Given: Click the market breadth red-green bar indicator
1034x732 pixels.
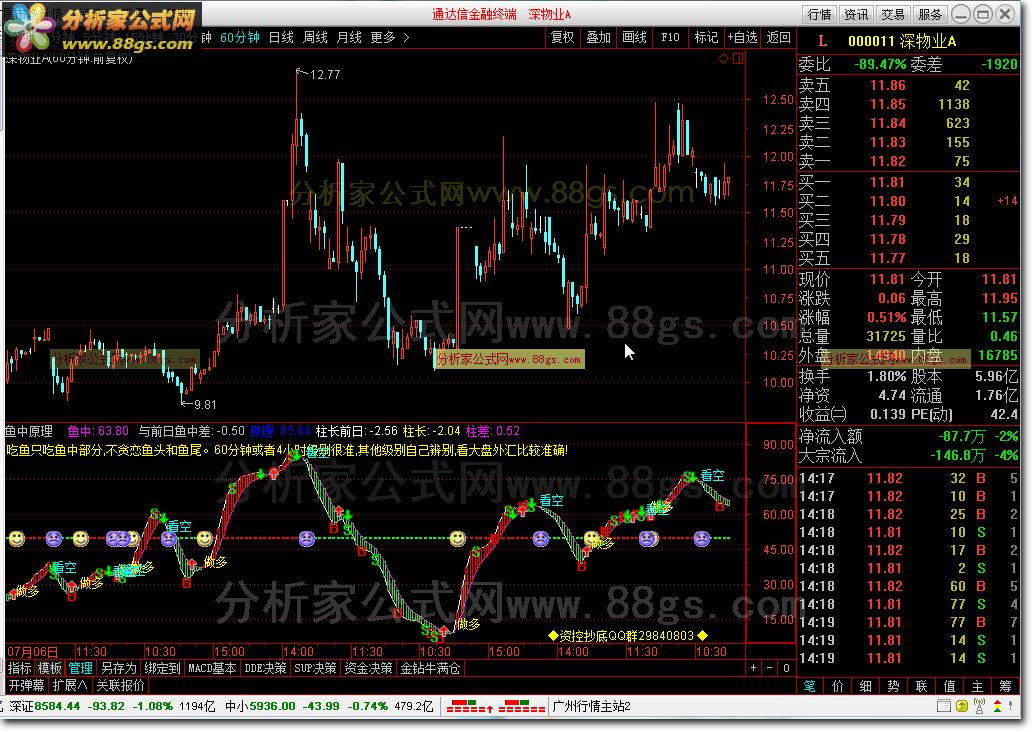Looking at the screenshot, I should 495,706.
